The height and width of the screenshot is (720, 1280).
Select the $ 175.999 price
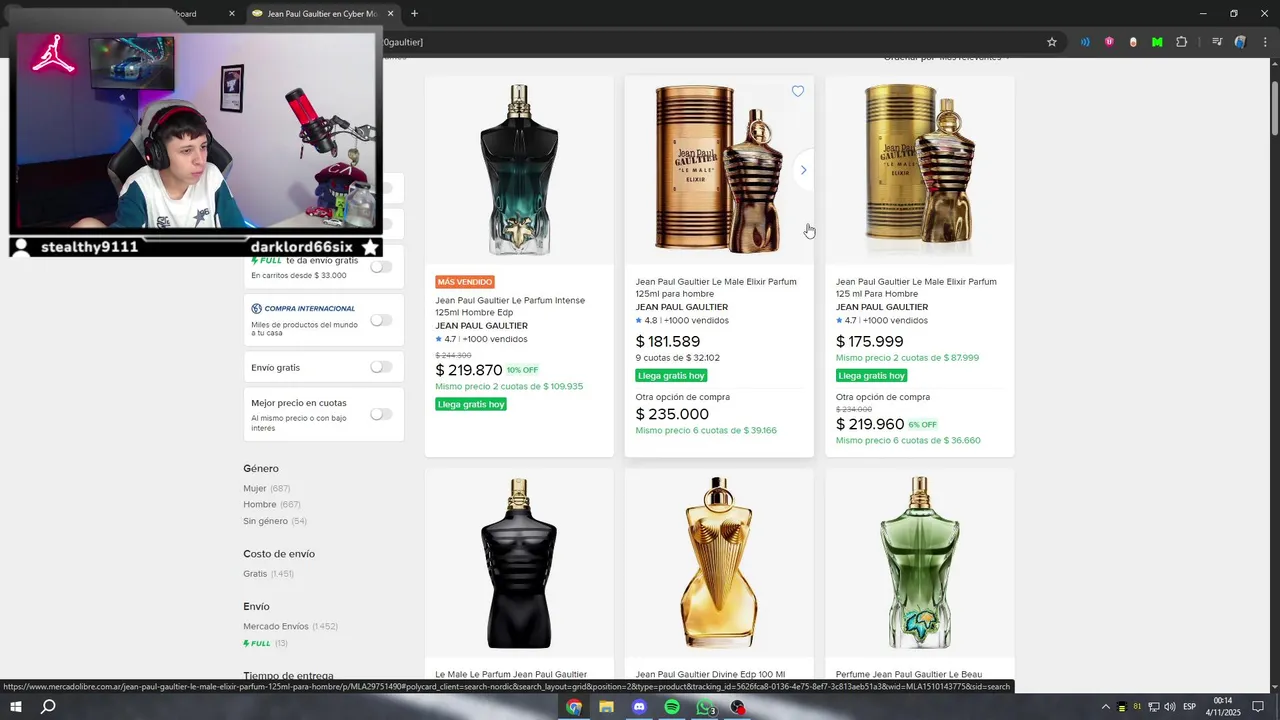[x=870, y=342]
